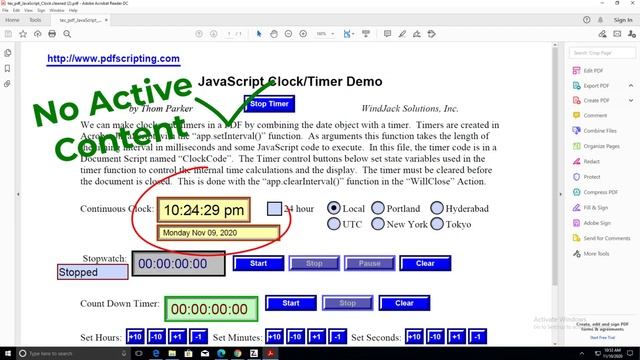Open the zoom percentage dropdown
640x360 pixels.
pyautogui.click(x=333, y=34)
